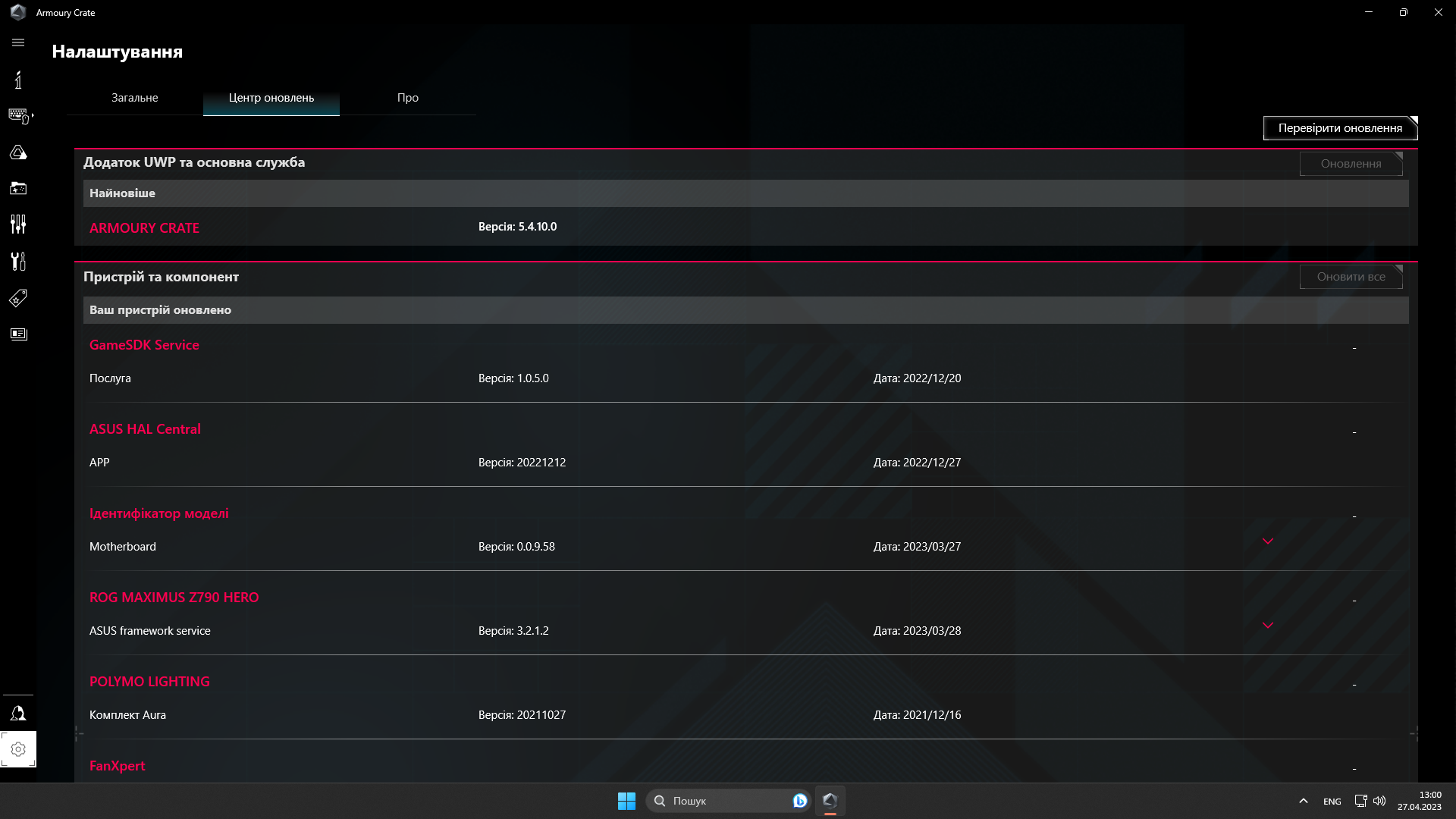Select ASUS HAL Central entry name

click(145, 429)
